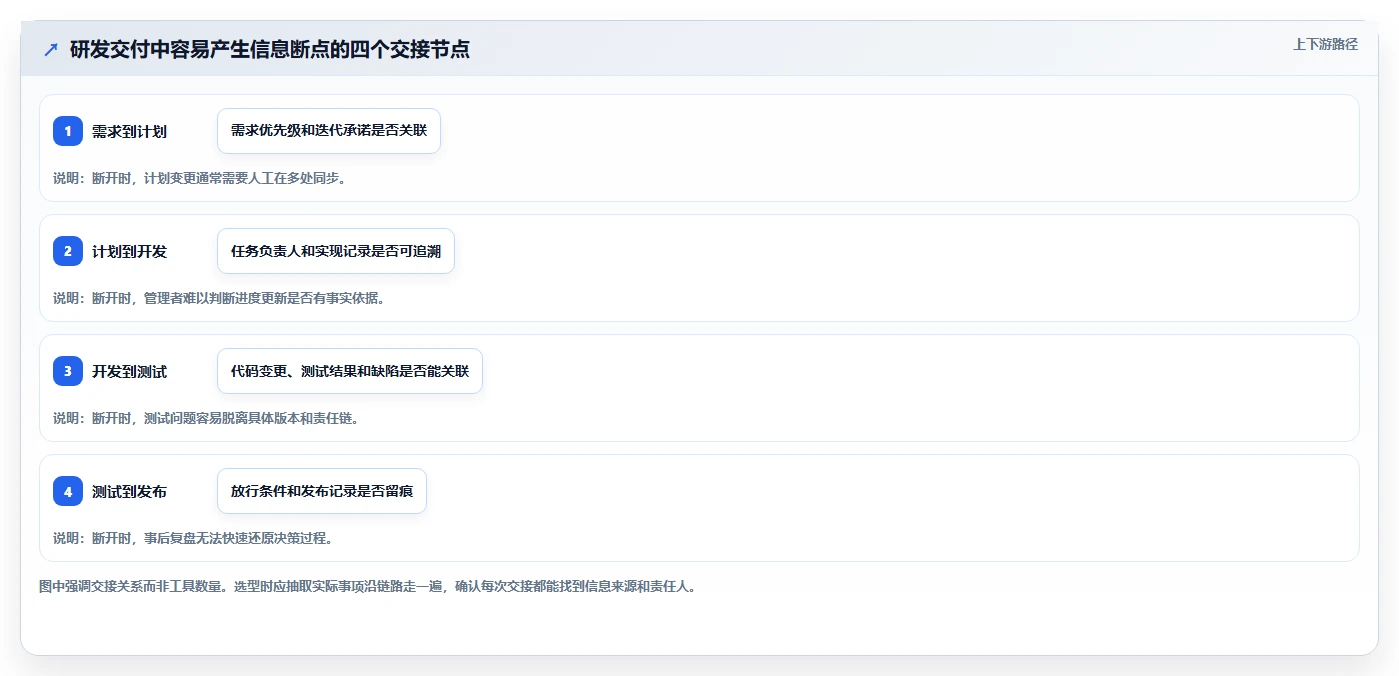Click the note about 管理者难以判断进度更新

coord(218,298)
